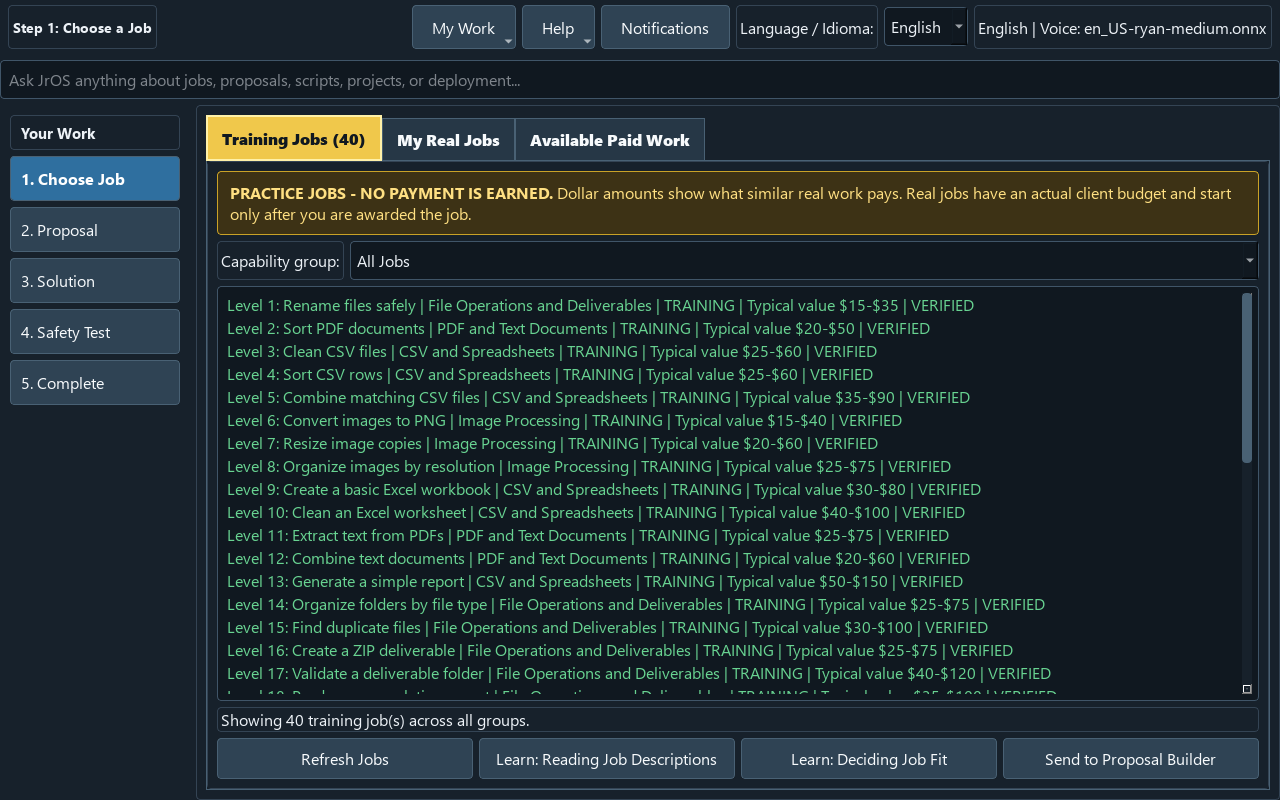Expand the Capability group All Jobs combo box
Image resolution: width=1280 pixels, height=800 pixels.
[x=804, y=261]
